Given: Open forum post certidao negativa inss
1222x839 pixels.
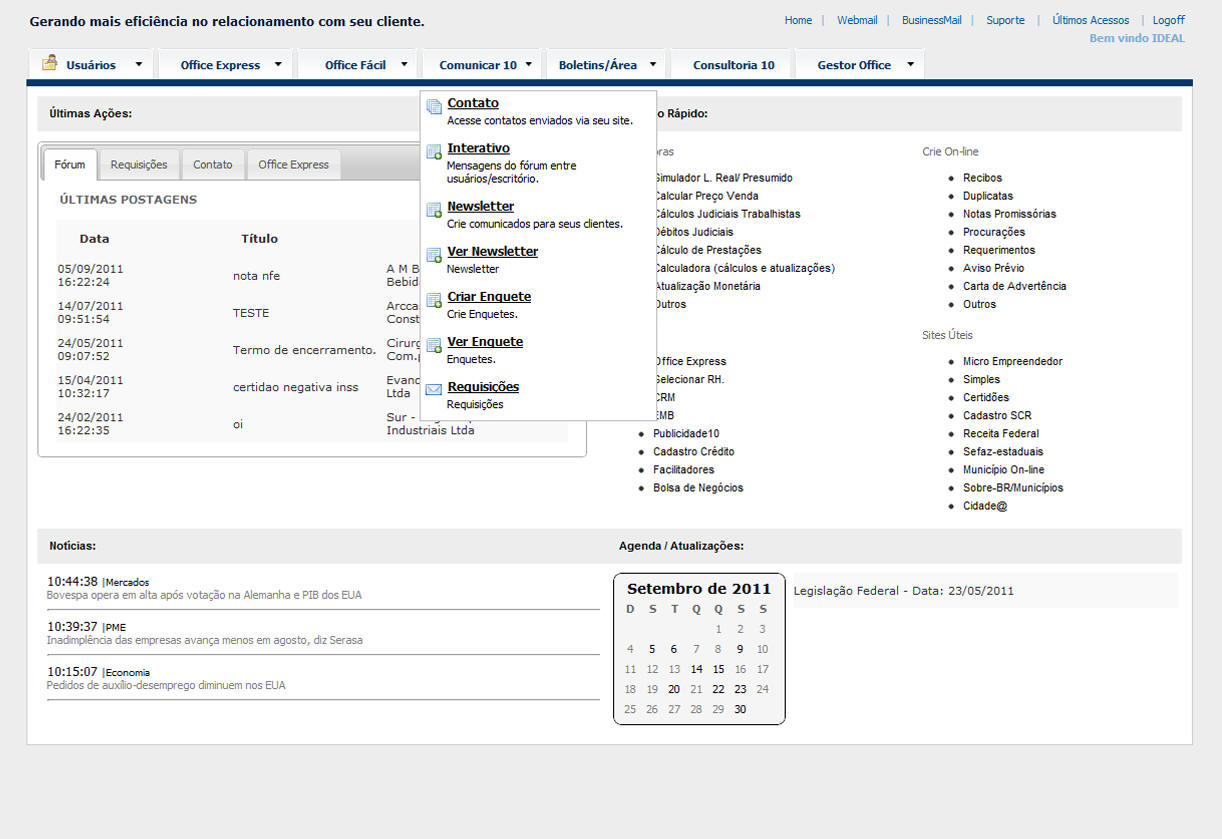Looking at the screenshot, I should 296,387.
